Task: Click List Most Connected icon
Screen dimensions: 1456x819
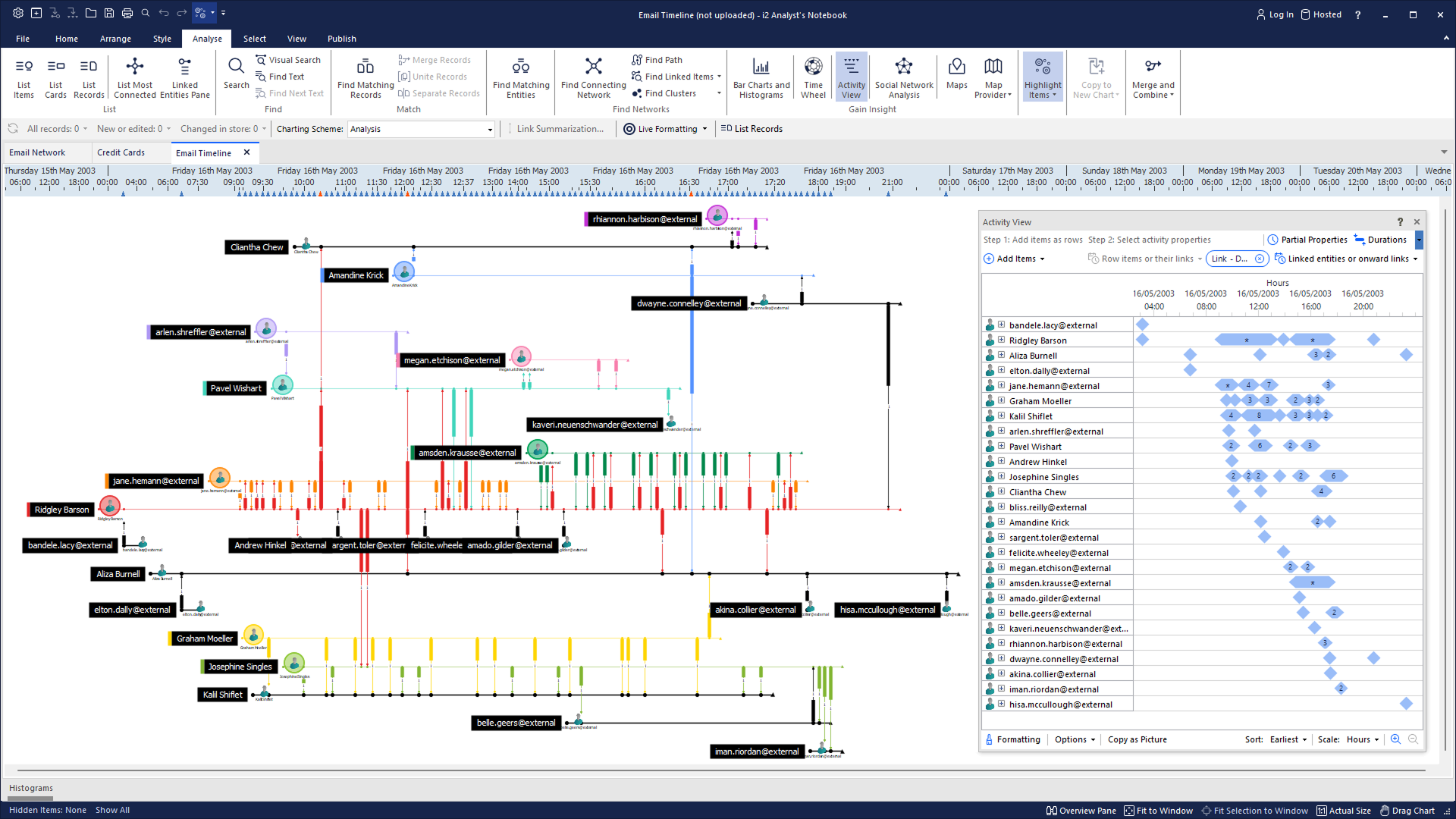Action: tap(135, 67)
